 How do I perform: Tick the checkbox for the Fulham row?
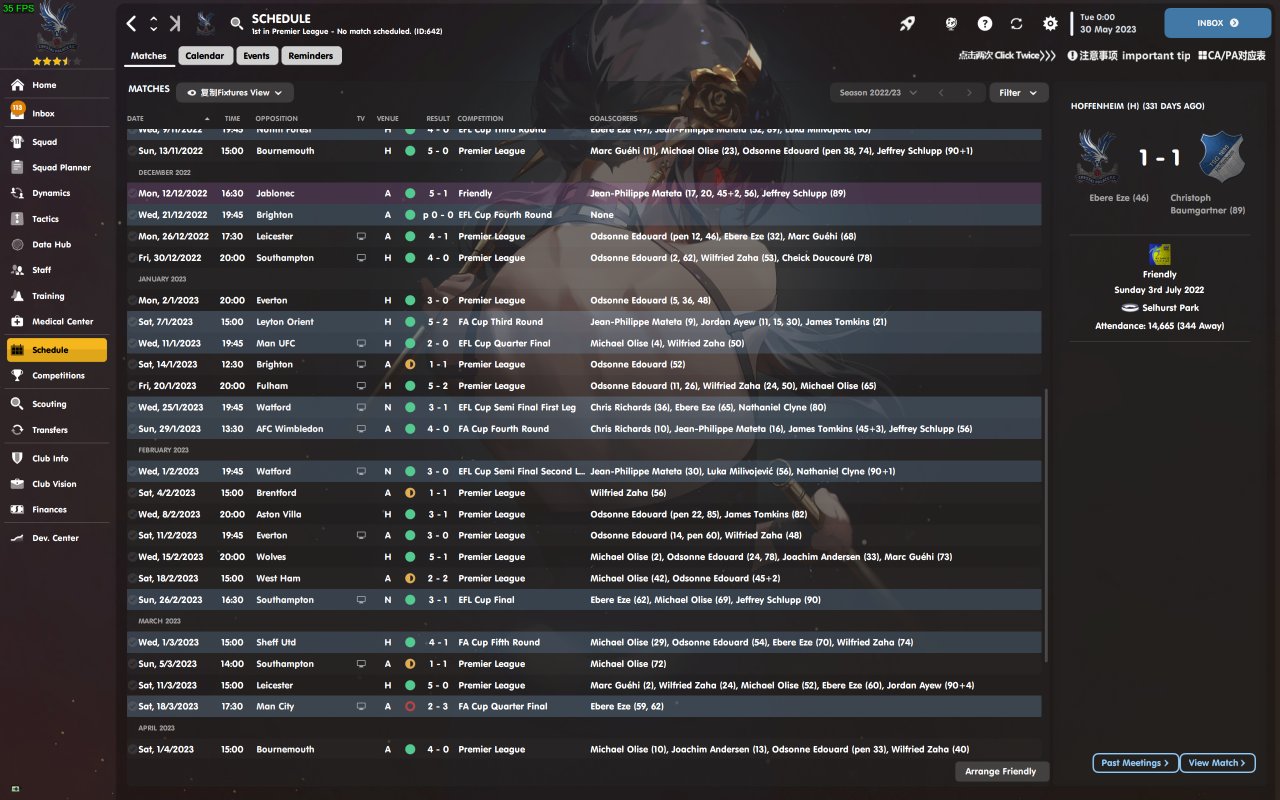(133, 386)
